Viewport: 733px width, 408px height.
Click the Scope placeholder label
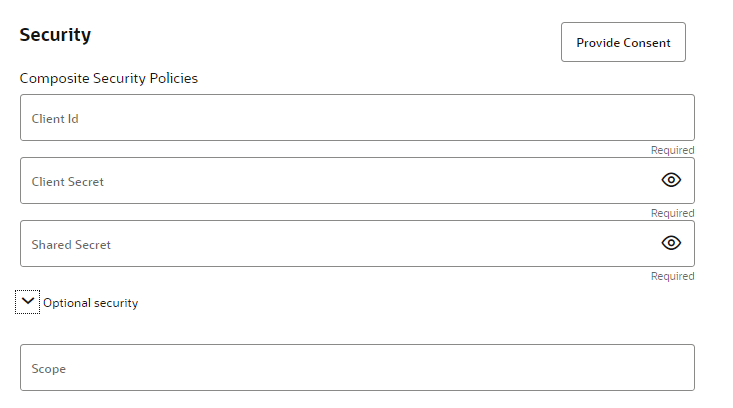[49, 369]
